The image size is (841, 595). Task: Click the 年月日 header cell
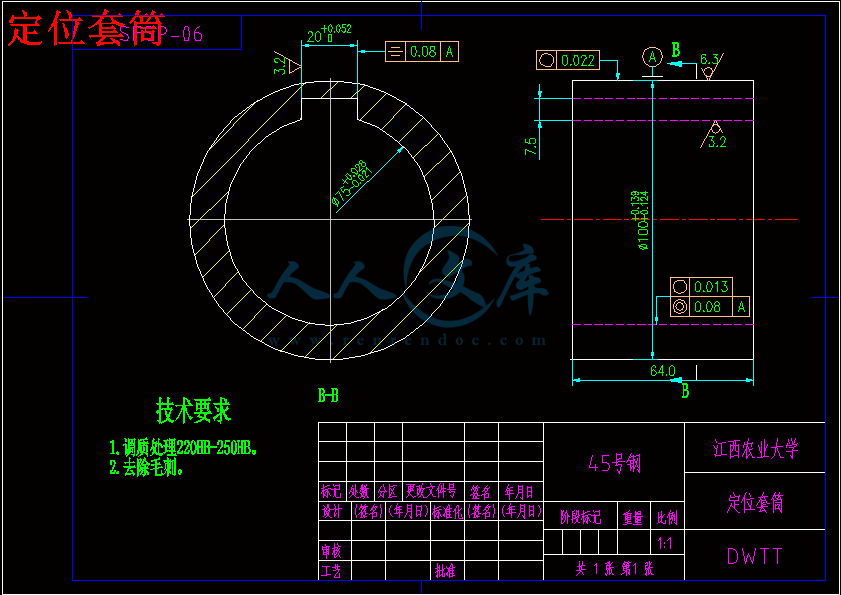[x=521, y=491]
